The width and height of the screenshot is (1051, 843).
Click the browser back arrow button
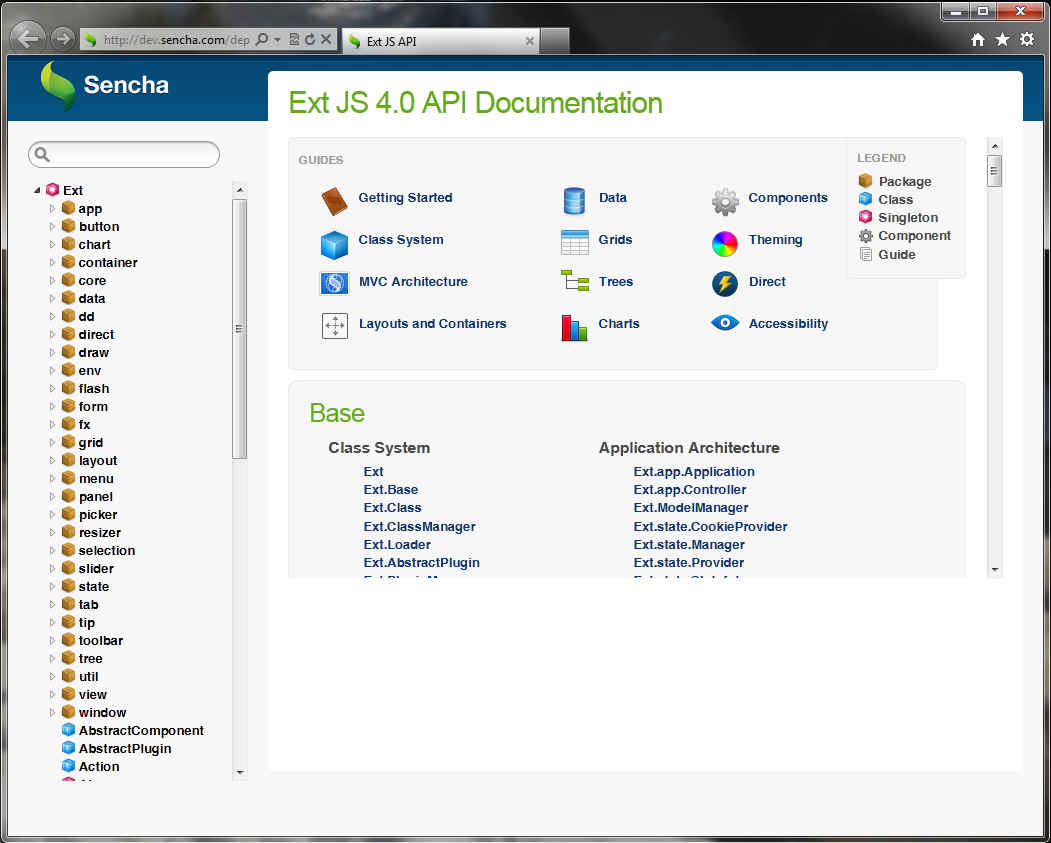coord(27,39)
